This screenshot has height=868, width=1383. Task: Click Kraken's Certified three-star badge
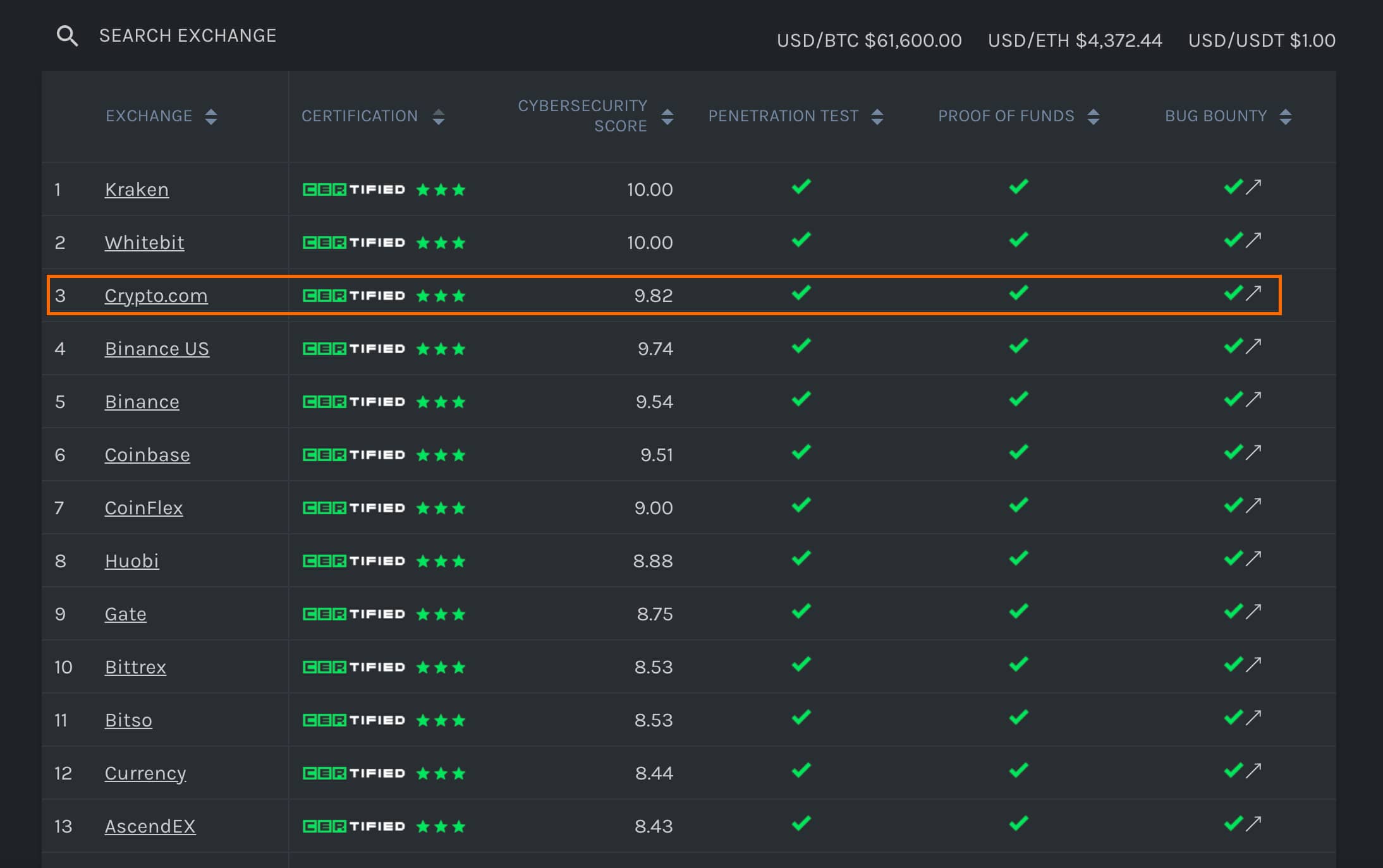384,190
